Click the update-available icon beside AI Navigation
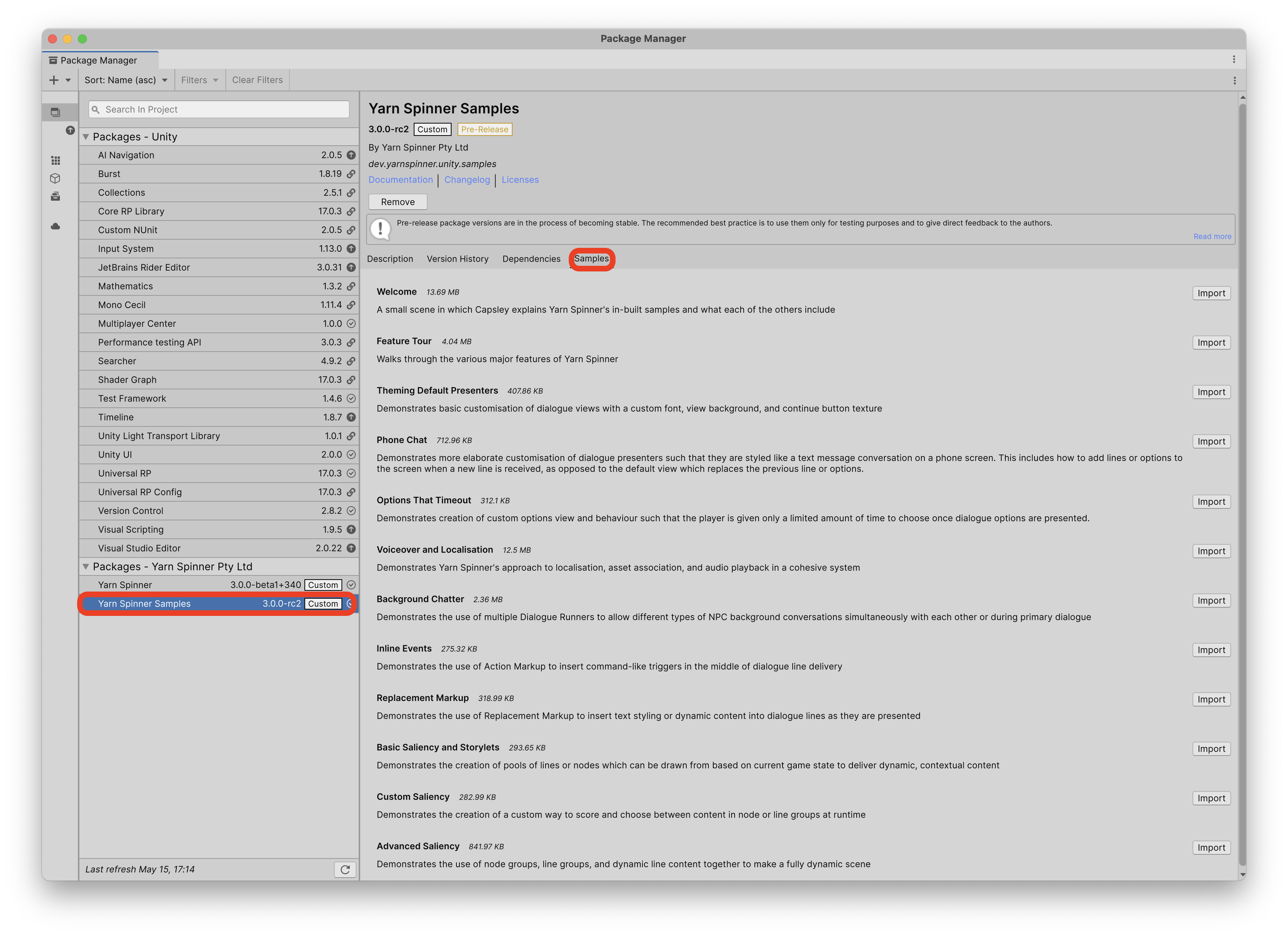 [351, 155]
